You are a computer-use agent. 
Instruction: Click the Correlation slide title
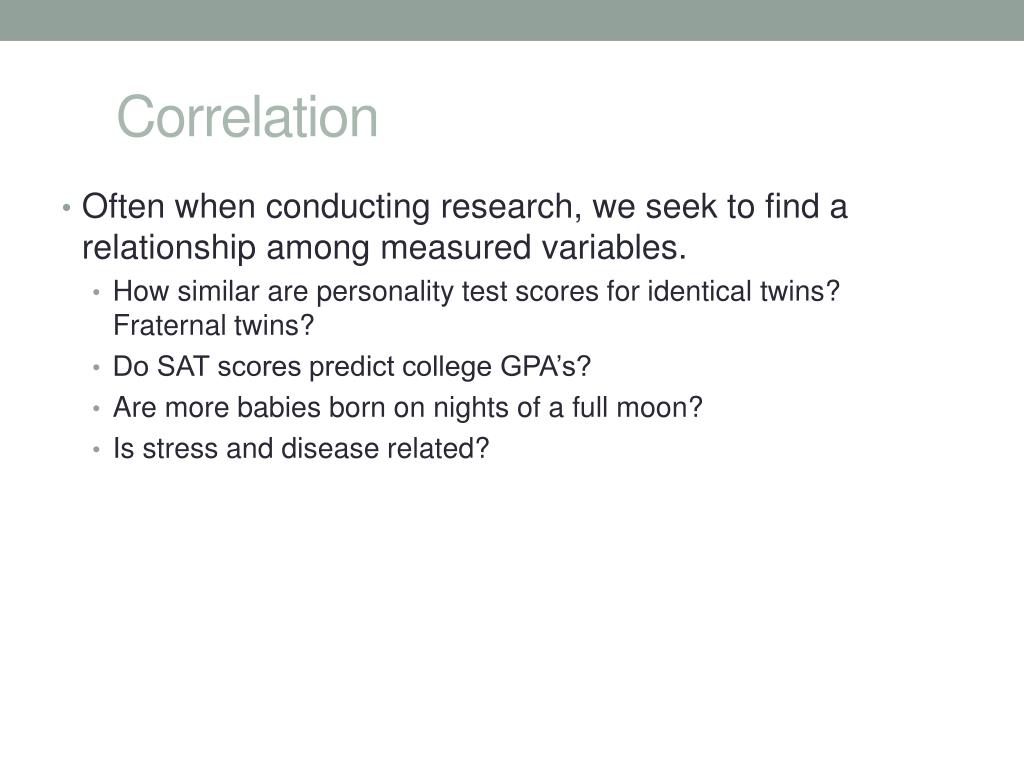(x=247, y=117)
